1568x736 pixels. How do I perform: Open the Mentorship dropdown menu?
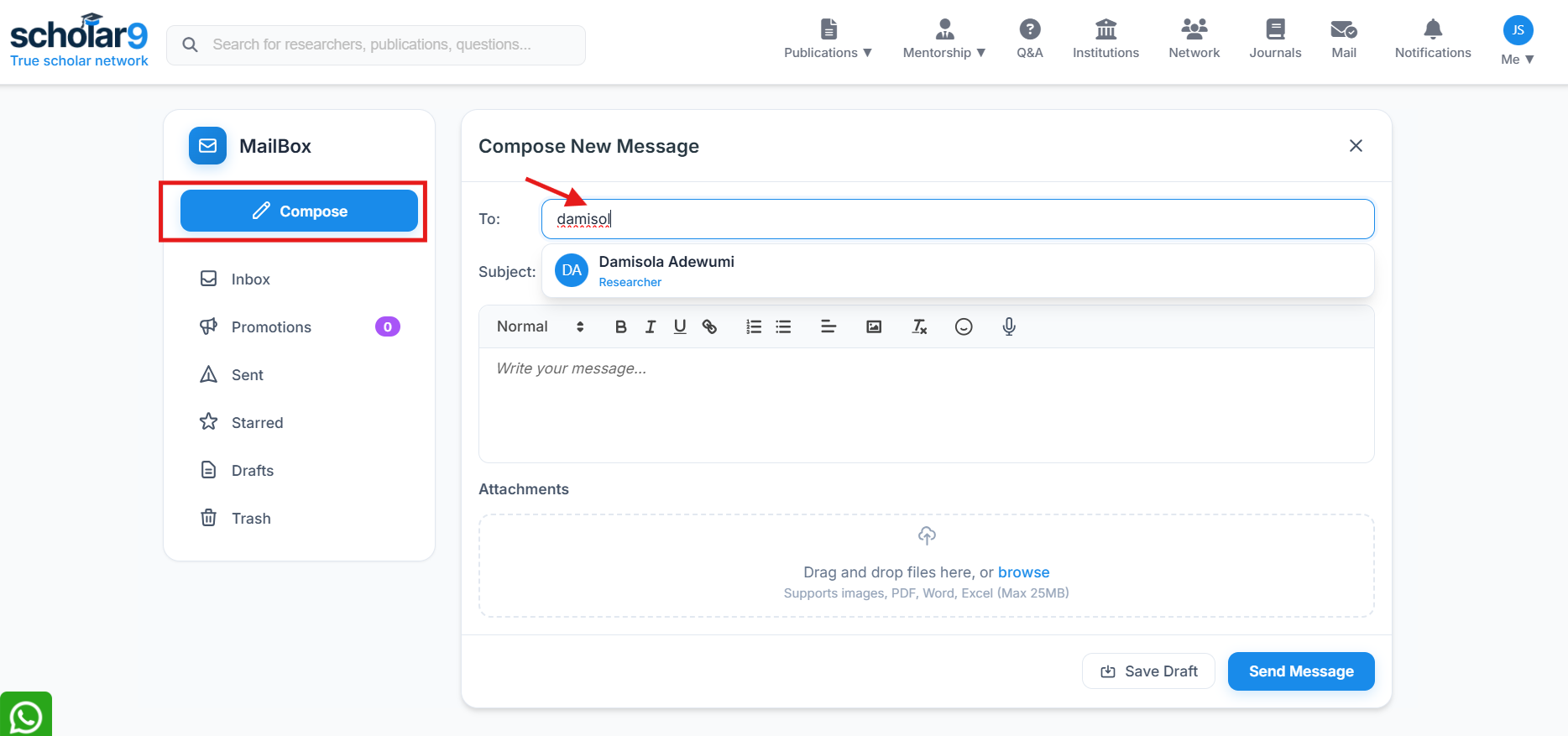pyautogui.click(x=944, y=39)
